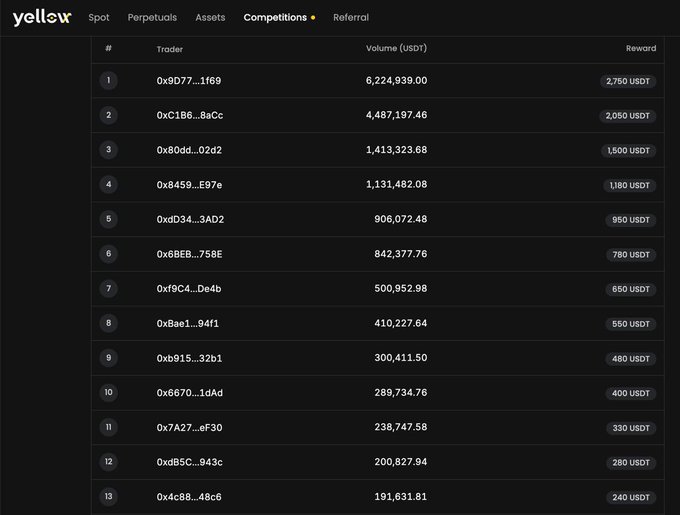Click volume value 191,631.81

pyautogui.click(x=401, y=497)
